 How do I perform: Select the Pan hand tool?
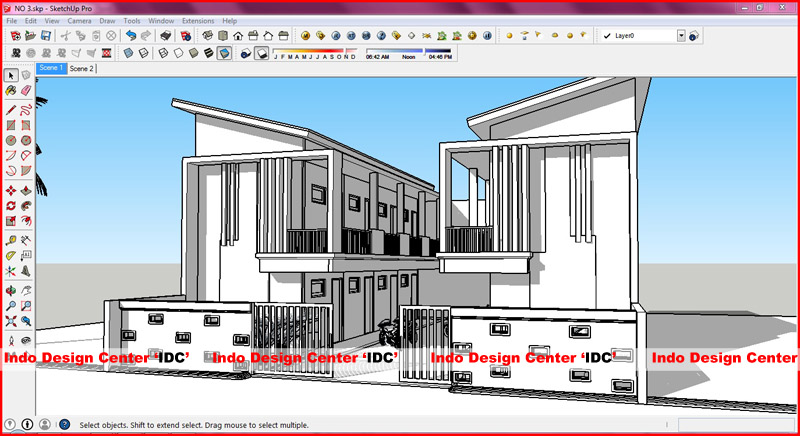click(26, 291)
